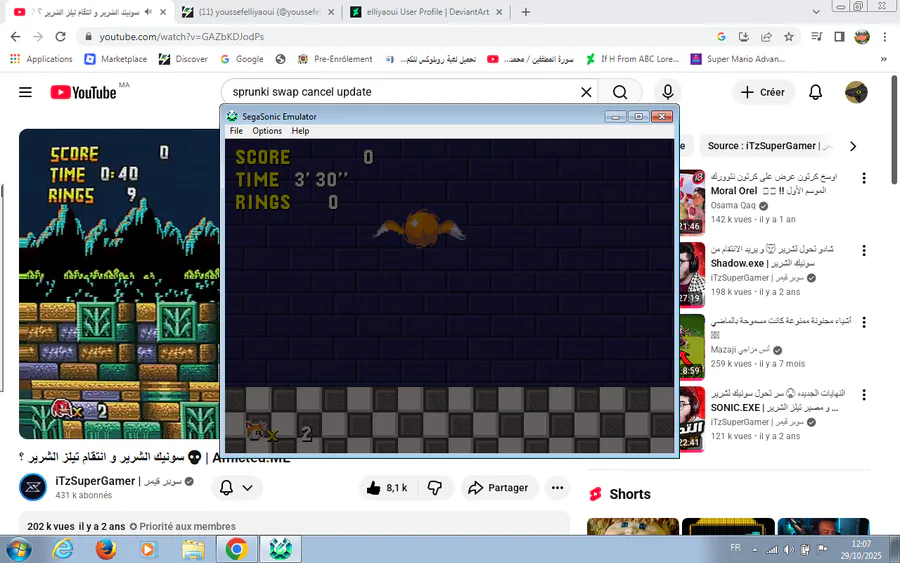Launch Internet Explorer from the taskbar
This screenshot has height=563, width=900.
63,549
